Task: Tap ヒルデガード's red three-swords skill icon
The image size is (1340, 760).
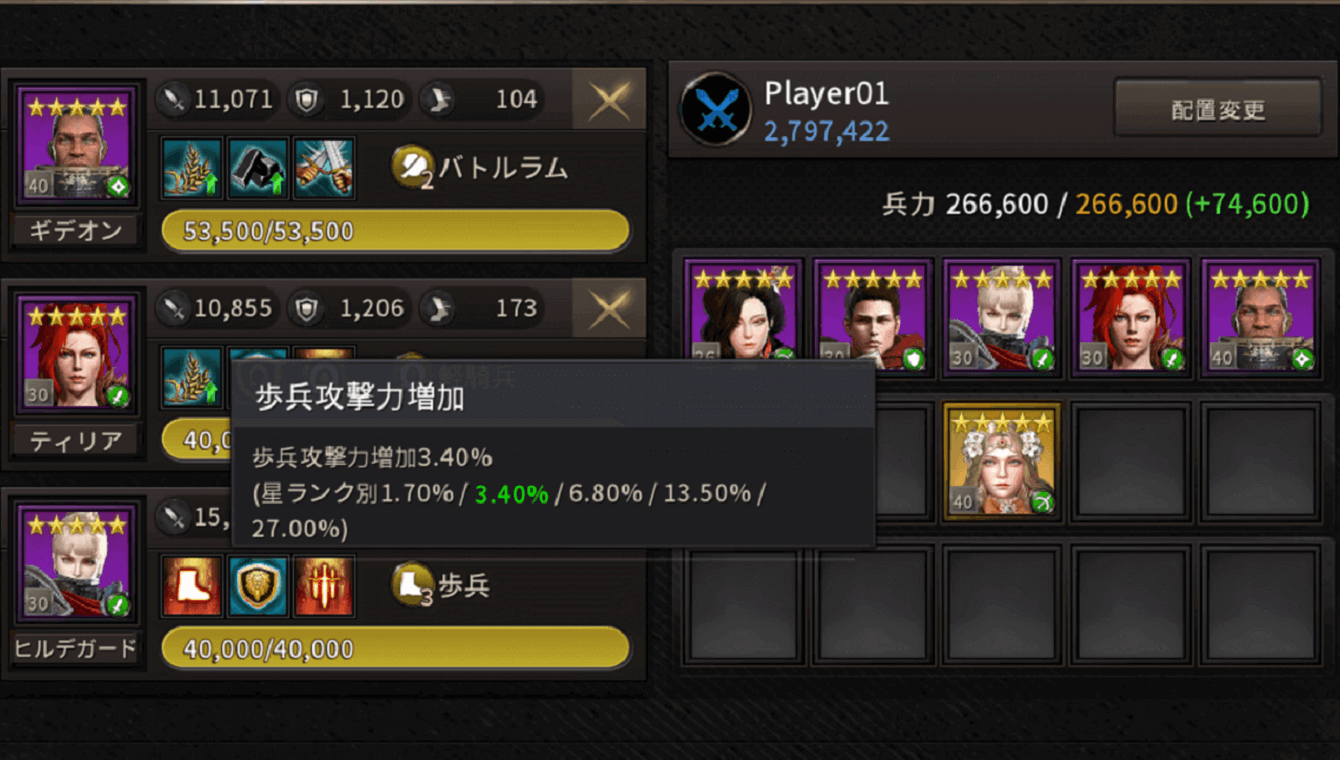Action: click(x=324, y=586)
